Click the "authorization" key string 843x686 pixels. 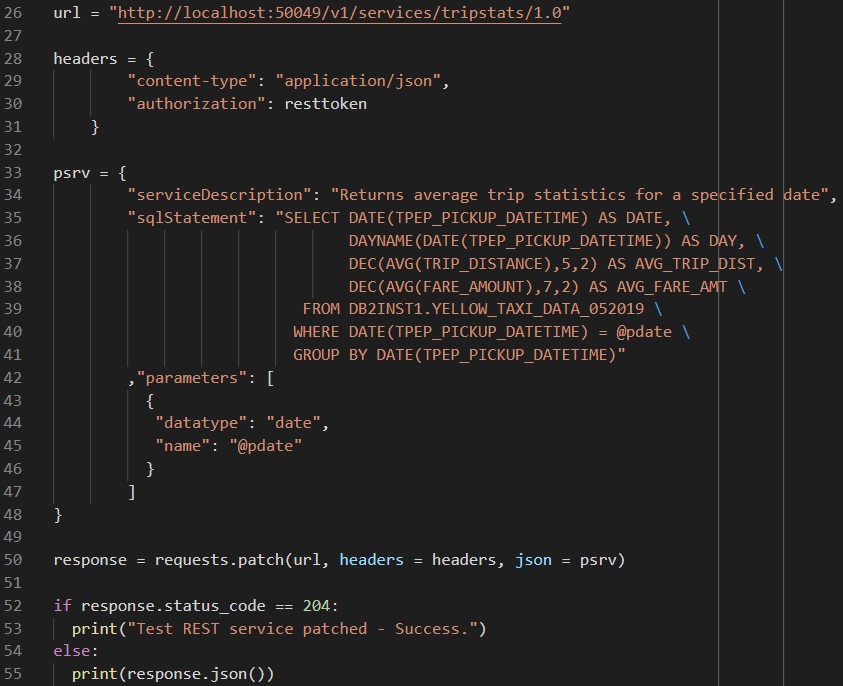[x=197, y=104]
